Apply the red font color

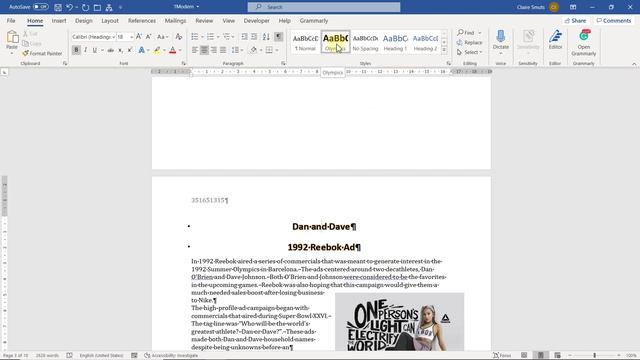click(173, 50)
